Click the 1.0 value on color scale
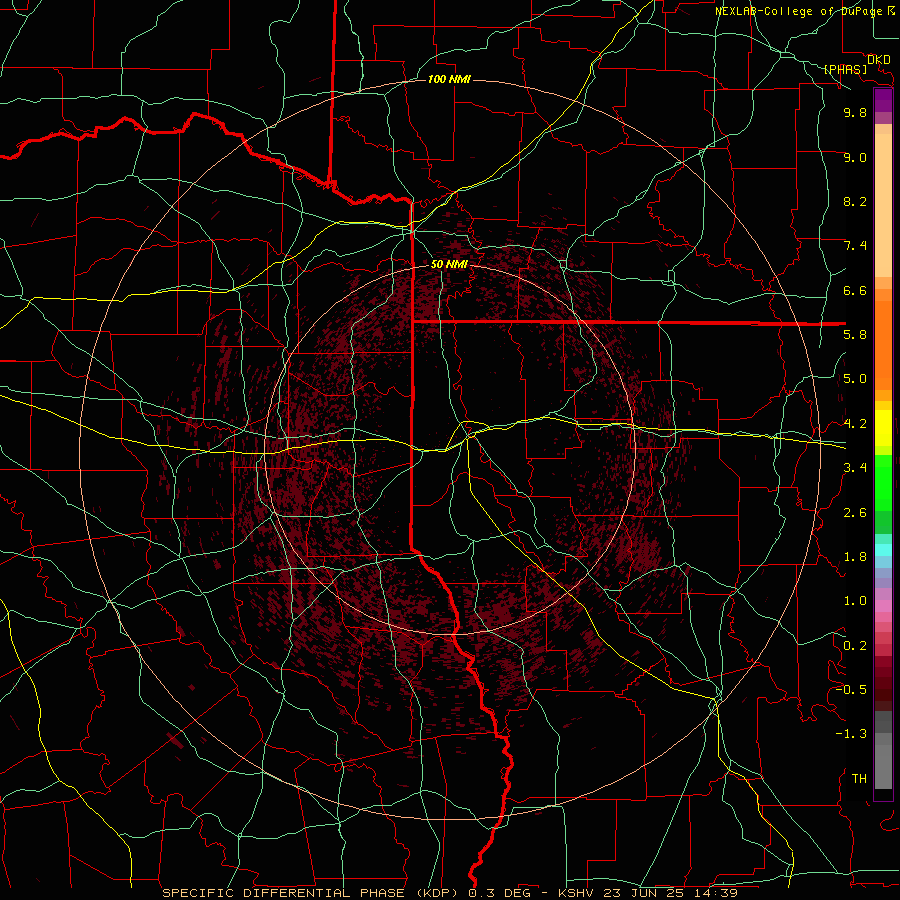The width and height of the screenshot is (900, 900). [x=855, y=601]
